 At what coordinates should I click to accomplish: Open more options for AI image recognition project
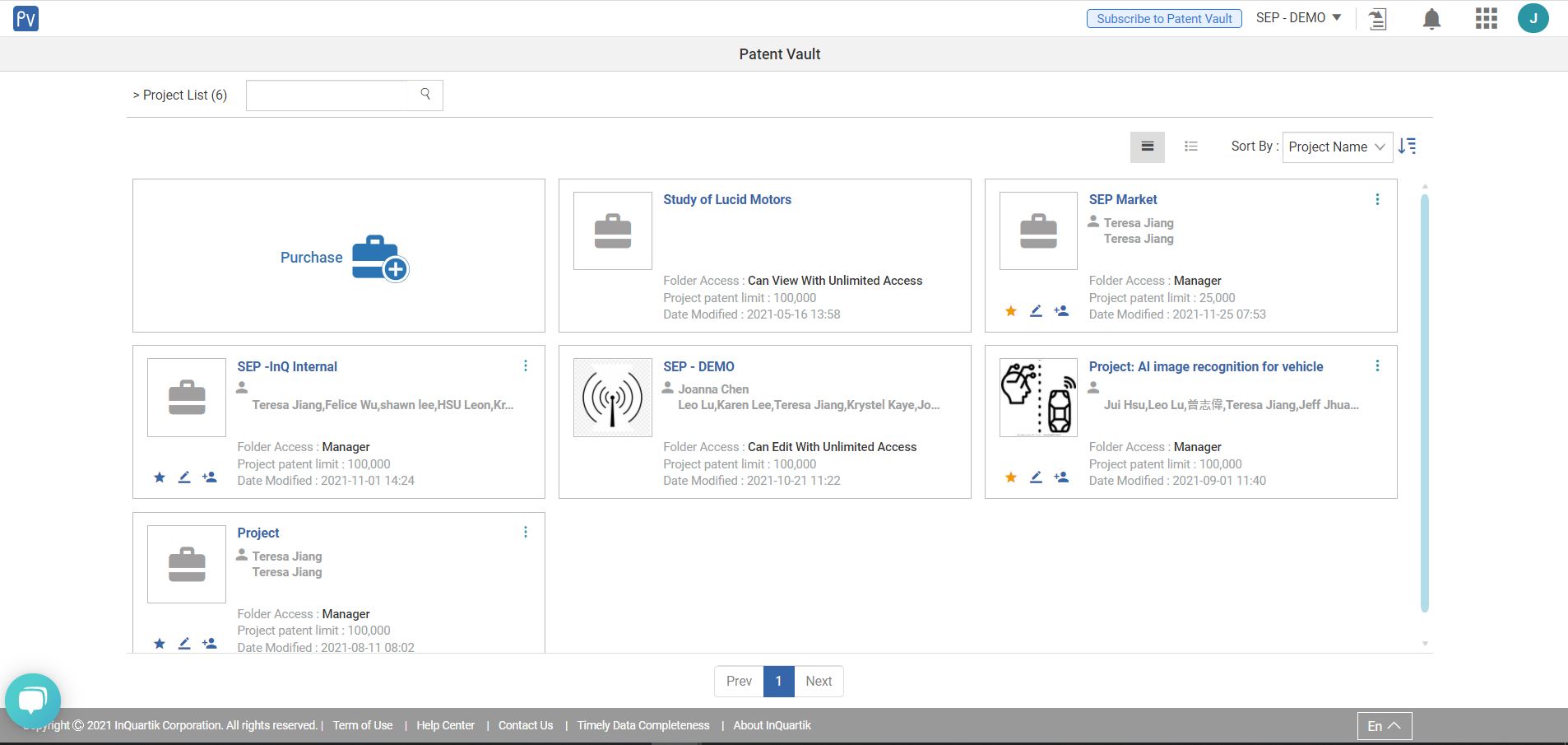coord(1377,366)
